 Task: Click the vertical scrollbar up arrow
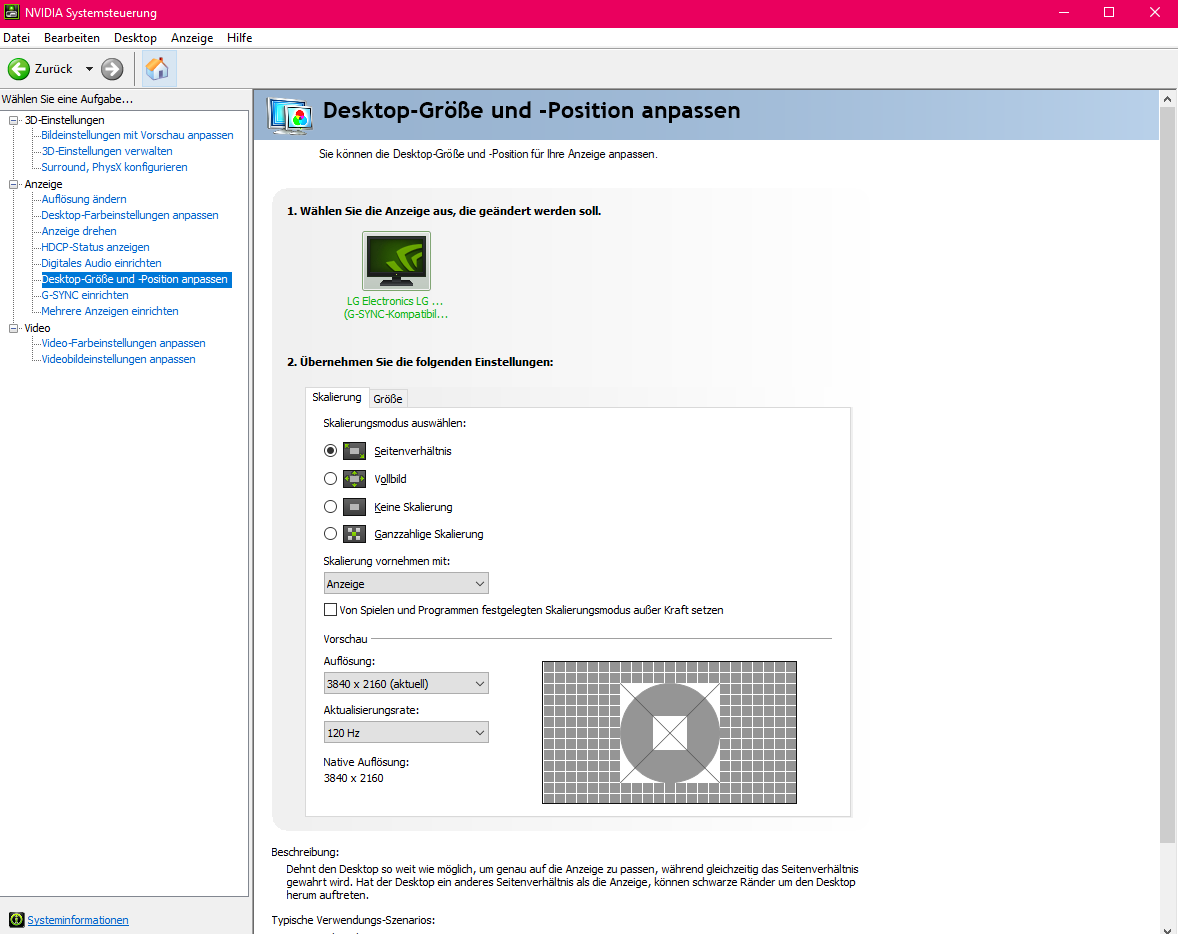point(1167,98)
